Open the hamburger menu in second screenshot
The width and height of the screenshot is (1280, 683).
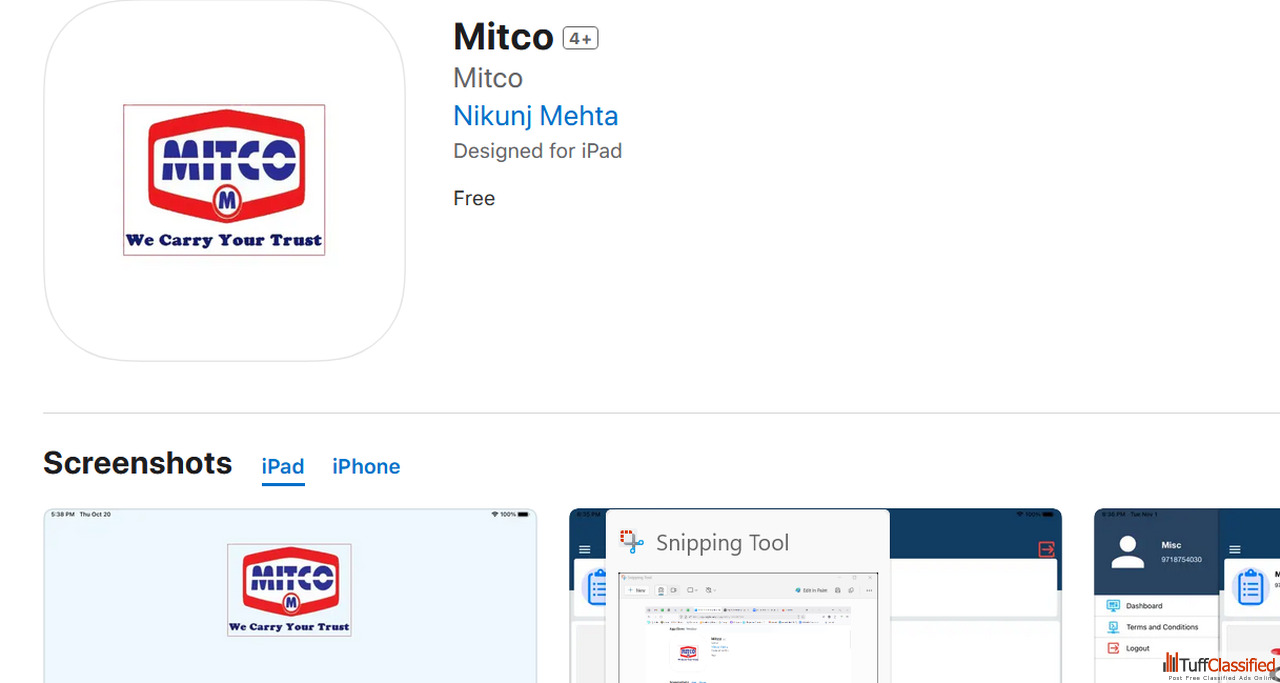pyautogui.click(x=585, y=550)
